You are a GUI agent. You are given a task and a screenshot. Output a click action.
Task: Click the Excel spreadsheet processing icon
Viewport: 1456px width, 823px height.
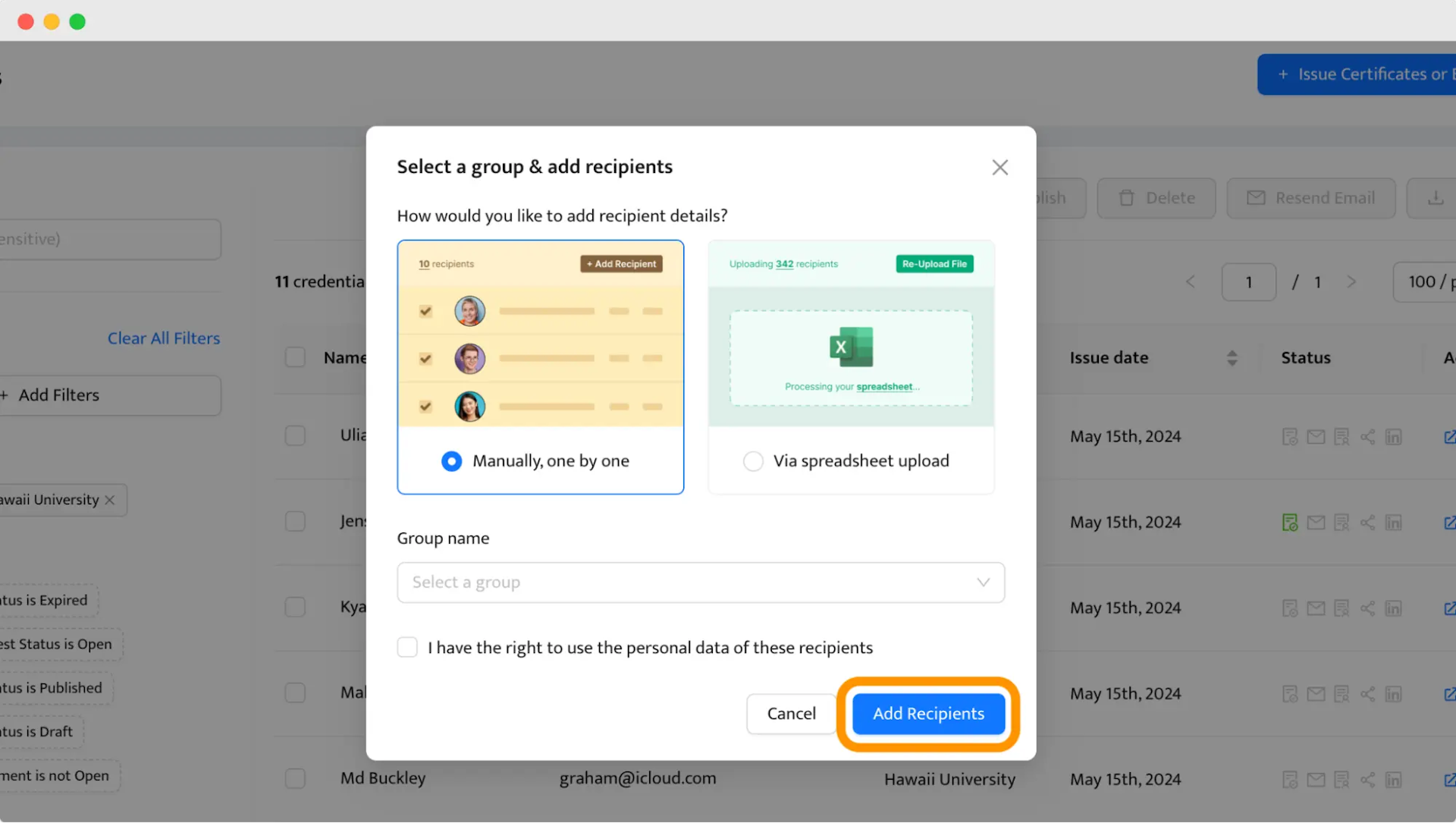coord(850,347)
